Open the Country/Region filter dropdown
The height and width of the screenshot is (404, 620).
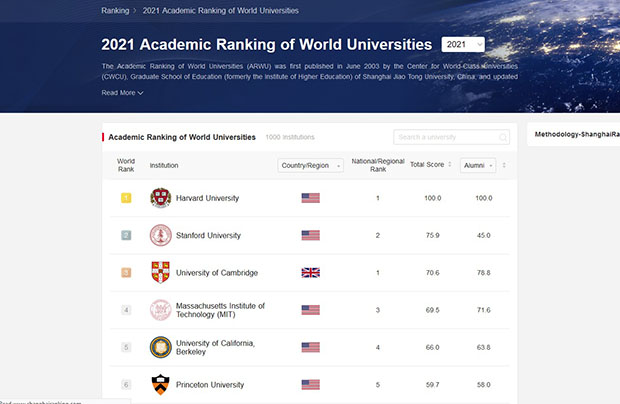310,165
